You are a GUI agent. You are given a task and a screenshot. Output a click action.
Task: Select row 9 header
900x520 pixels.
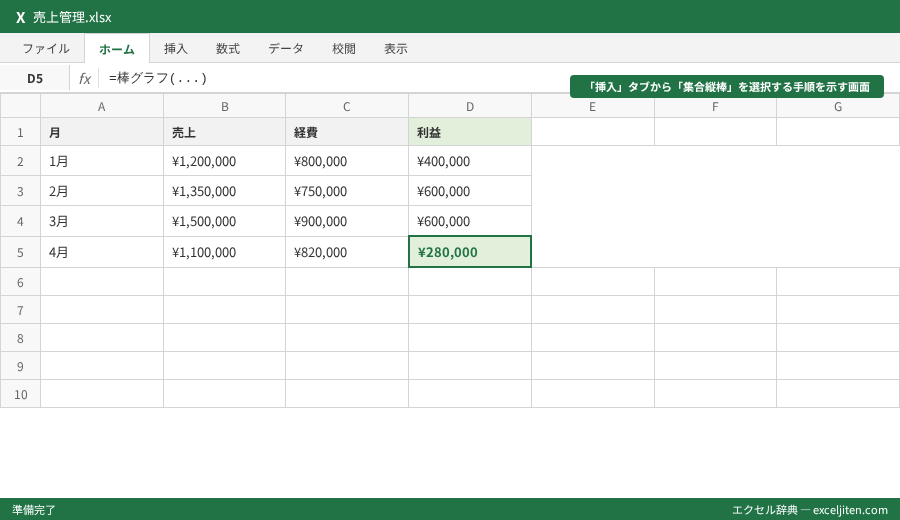coord(20,366)
